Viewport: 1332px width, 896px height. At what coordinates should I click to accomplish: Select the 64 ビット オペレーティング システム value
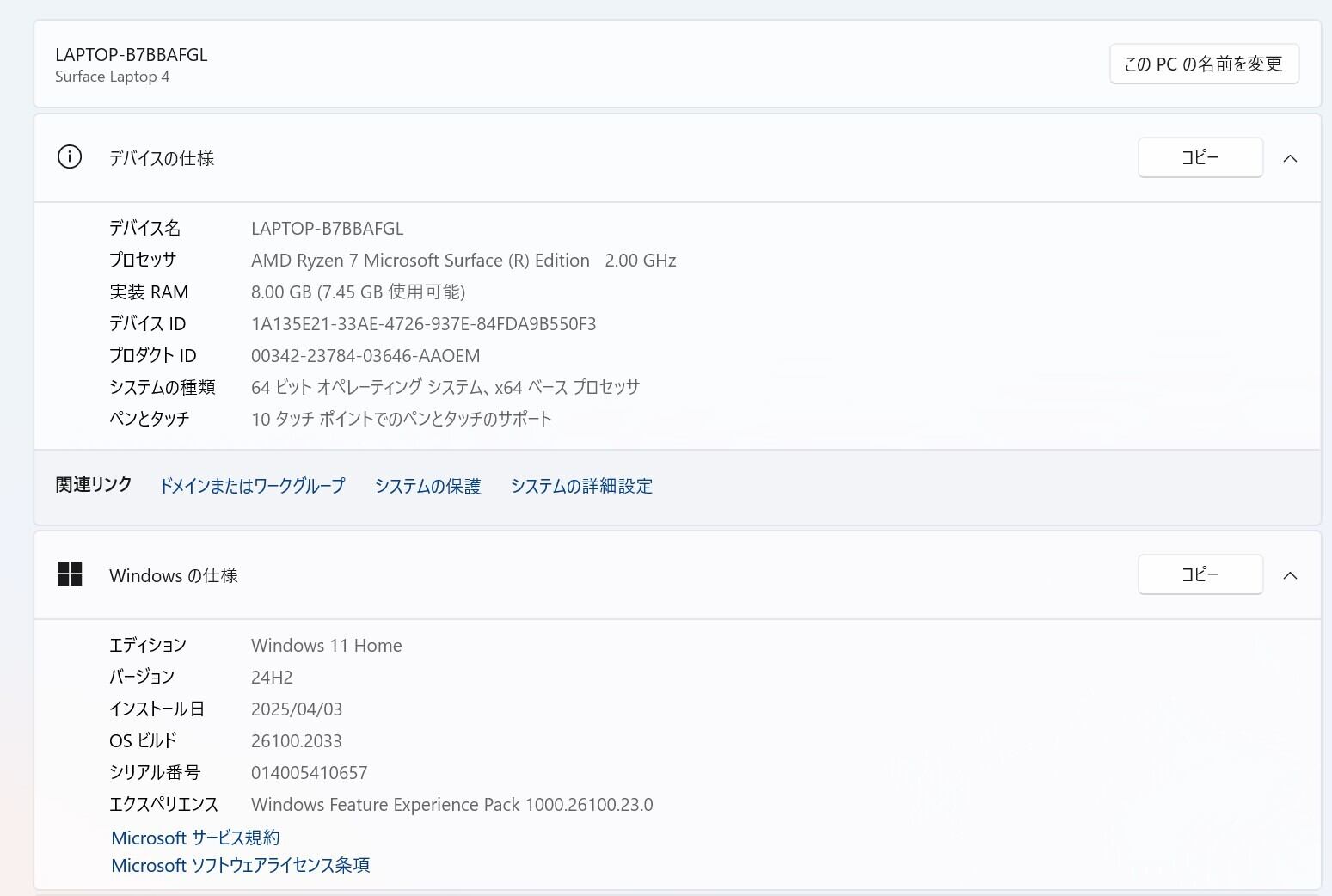coord(445,388)
